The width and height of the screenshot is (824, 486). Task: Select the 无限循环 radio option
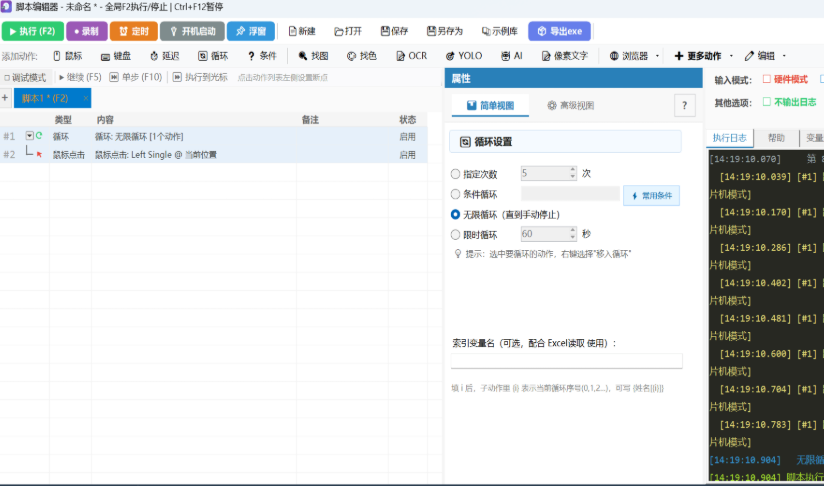456,214
